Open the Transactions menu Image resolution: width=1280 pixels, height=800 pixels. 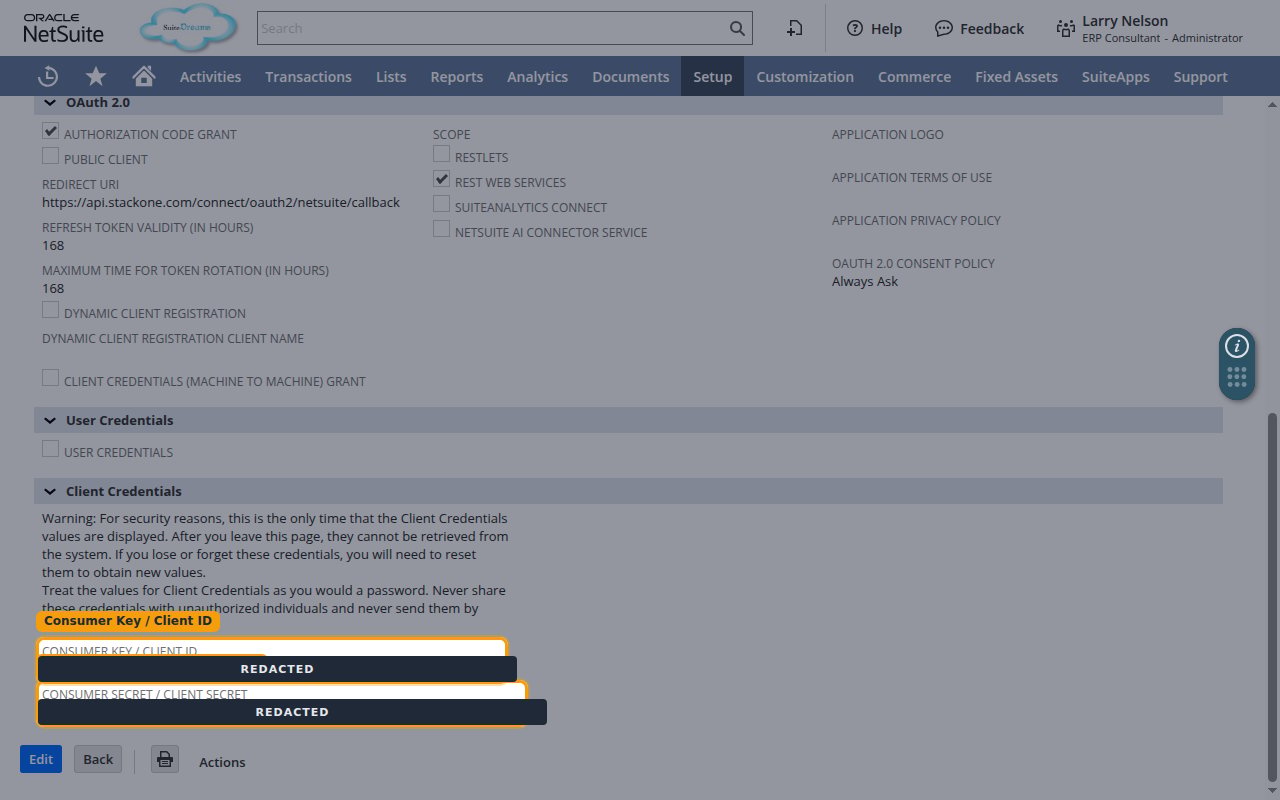tap(308, 76)
